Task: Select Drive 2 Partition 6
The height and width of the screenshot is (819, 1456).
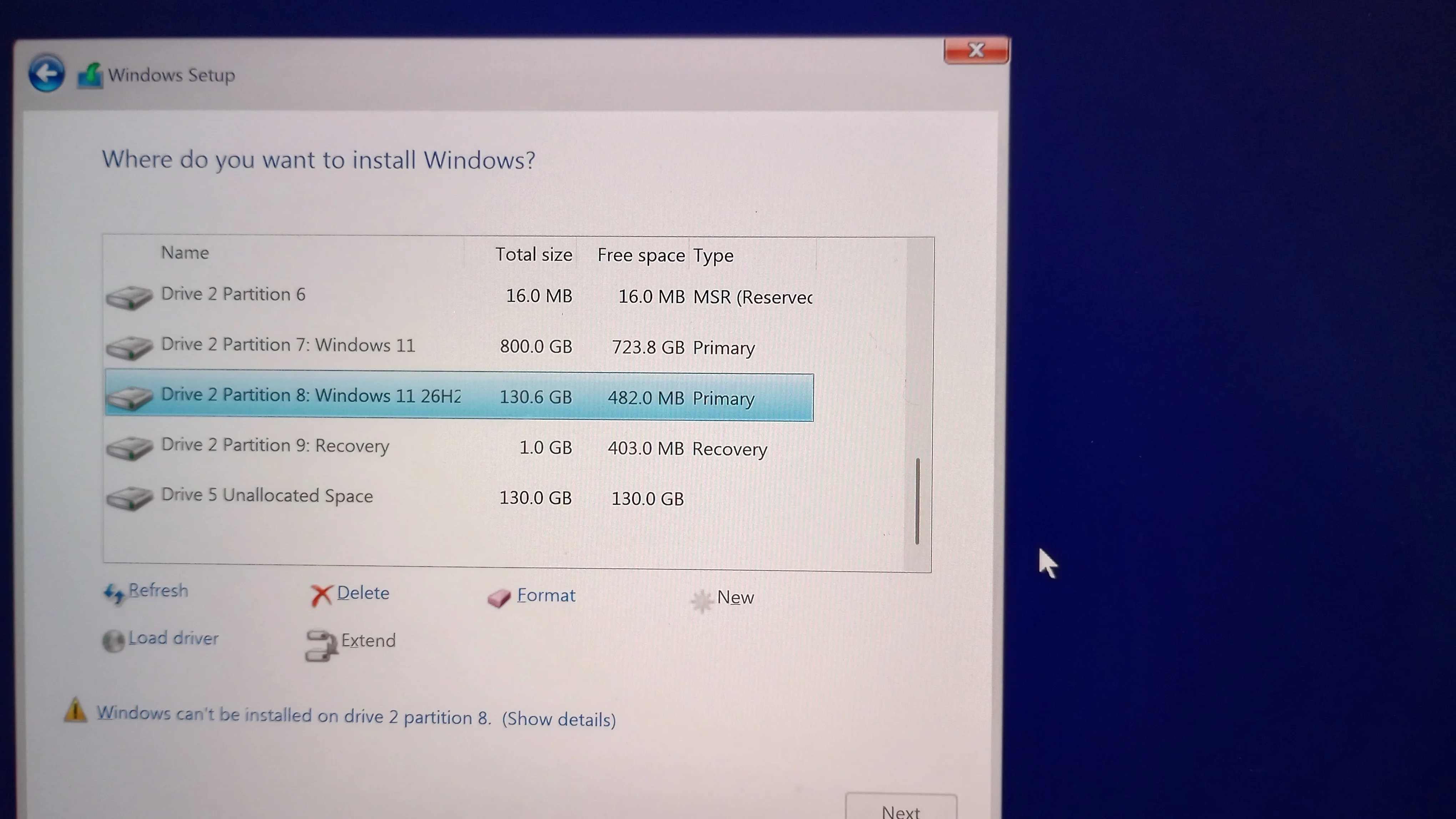Action: coord(459,296)
